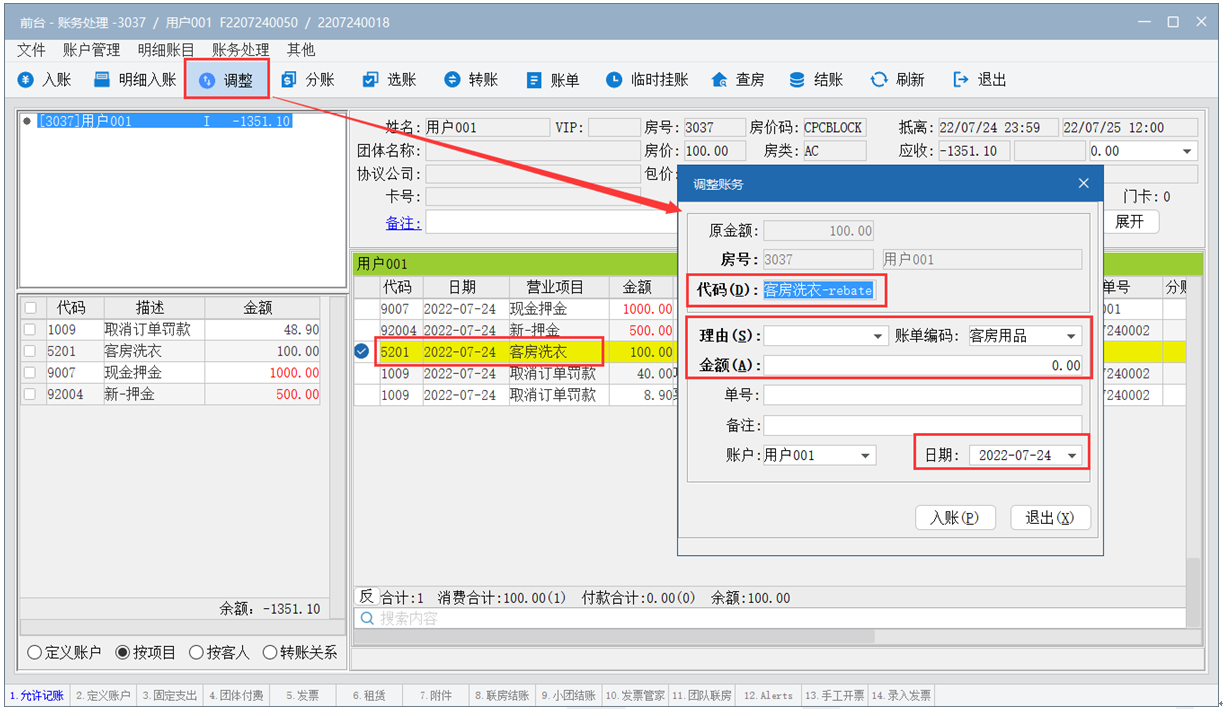The width and height of the screenshot is (1223, 709).
Task: Toggle the header checkbox beside 代码
Action: 31,308
